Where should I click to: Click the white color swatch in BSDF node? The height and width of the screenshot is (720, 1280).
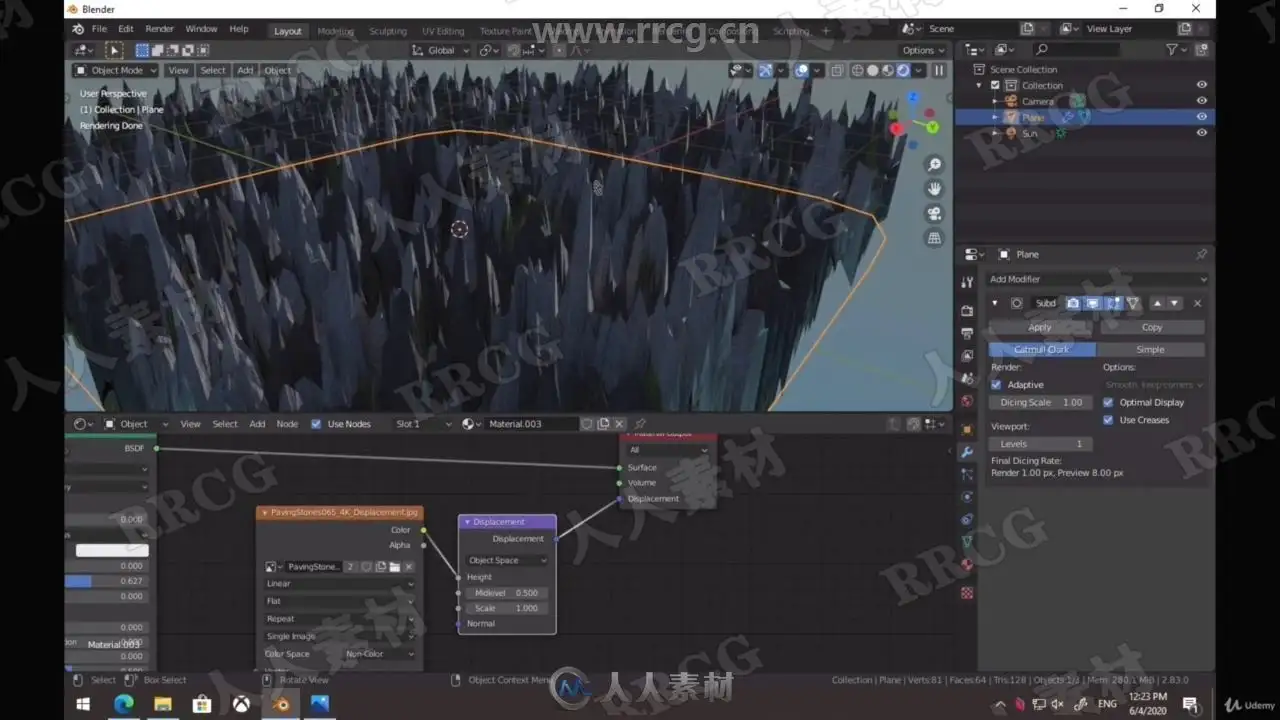[x=112, y=550]
